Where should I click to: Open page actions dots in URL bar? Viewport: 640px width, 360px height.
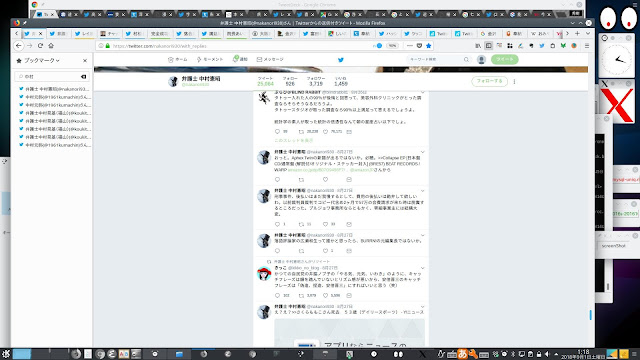(410, 46)
